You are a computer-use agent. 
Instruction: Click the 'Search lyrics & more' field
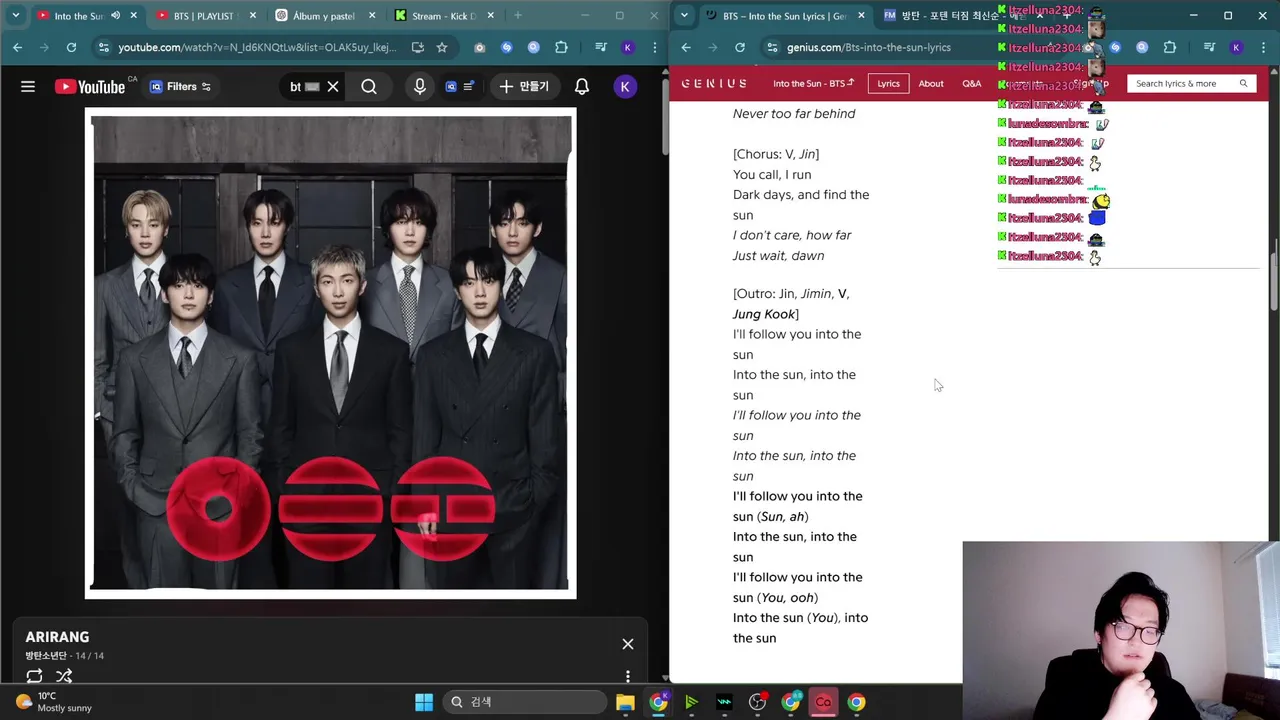click(x=1190, y=84)
